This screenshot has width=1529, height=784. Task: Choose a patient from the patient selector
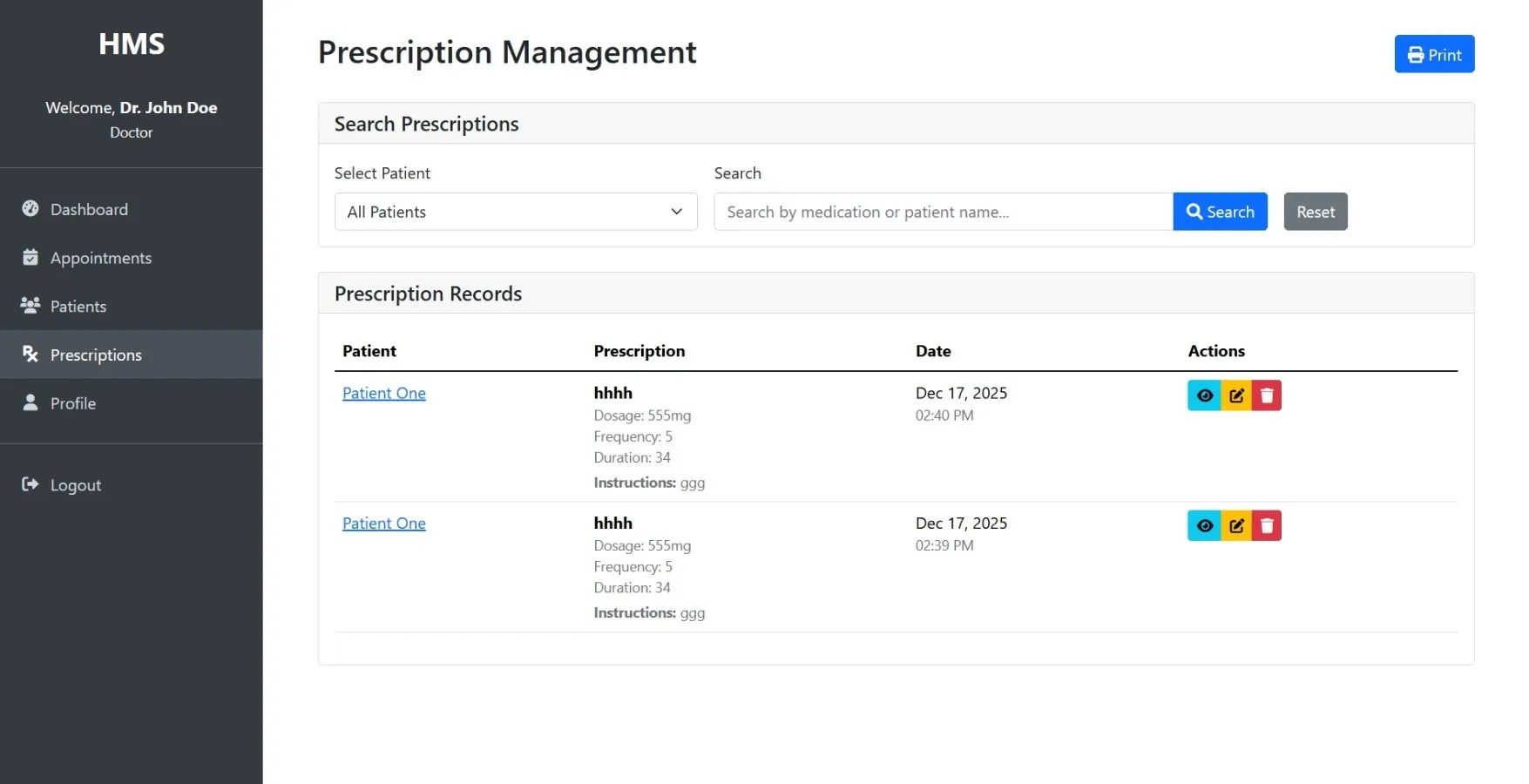[516, 212]
